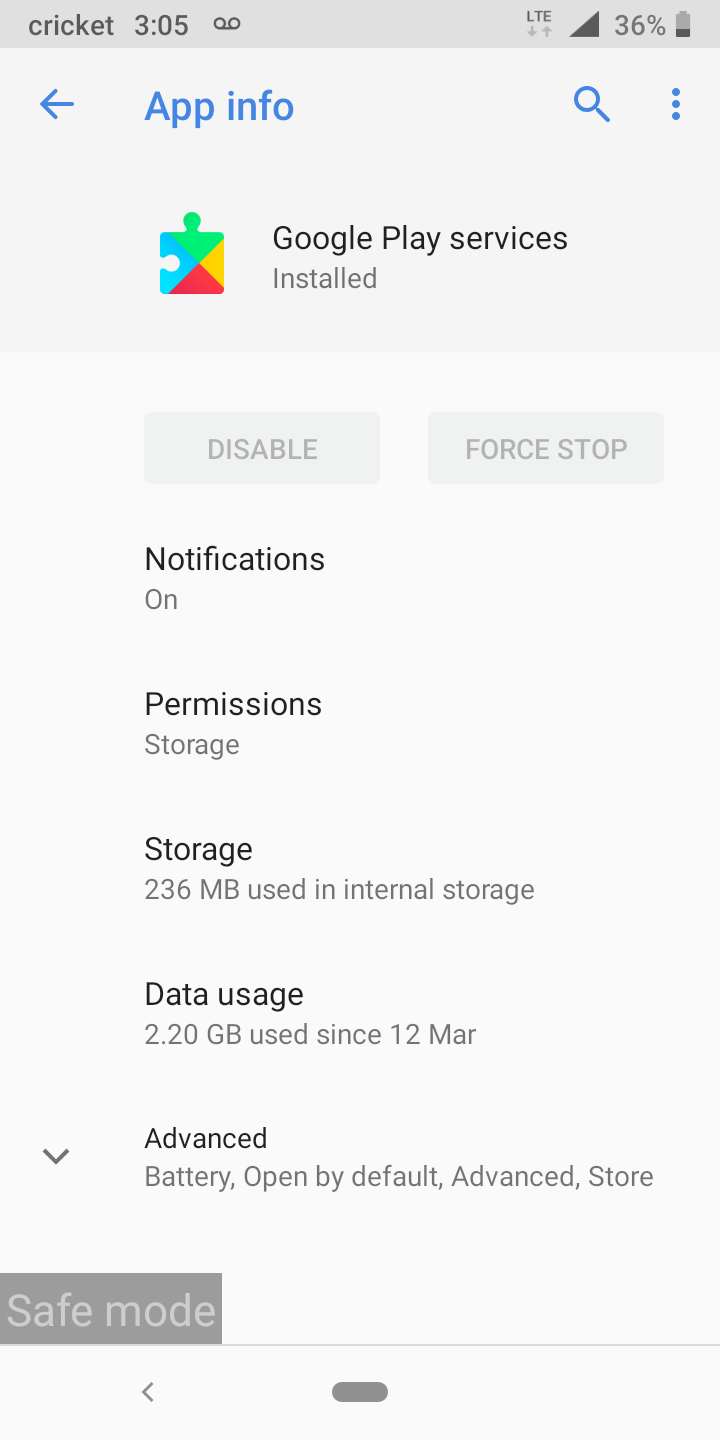
Task: Tap the Safe mode overlay label
Action: coord(111,1309)
